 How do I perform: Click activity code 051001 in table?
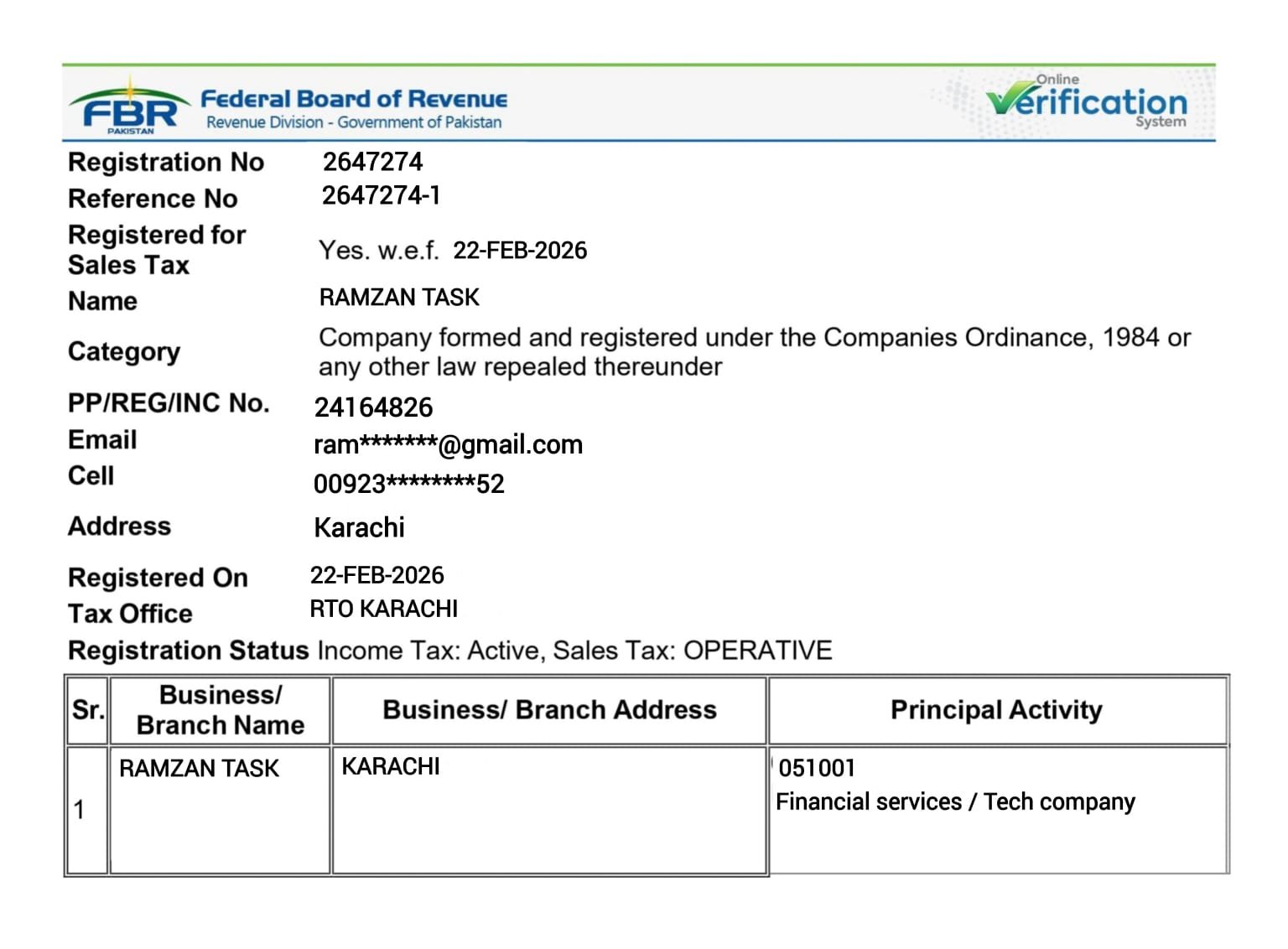pos(817,768)
